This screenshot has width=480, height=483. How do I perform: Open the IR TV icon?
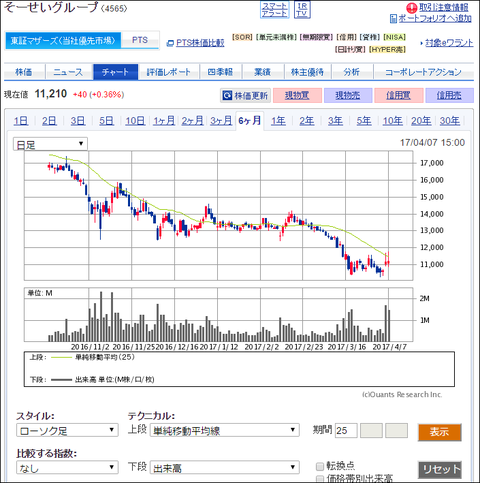[x=302, y=10]
